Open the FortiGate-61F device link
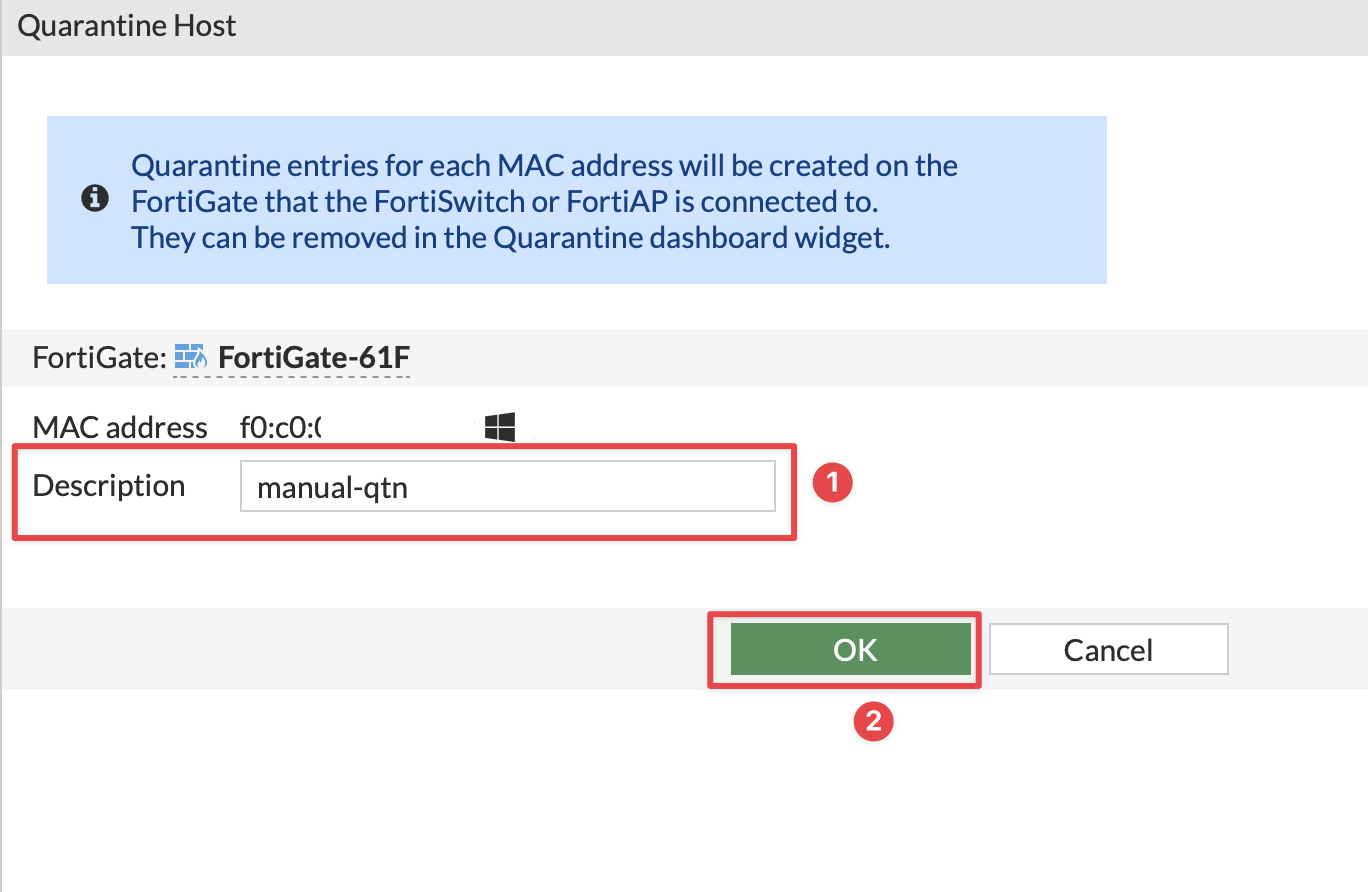Image resolution: width=1368 pixels, height=892 pixels. point(314,357)
